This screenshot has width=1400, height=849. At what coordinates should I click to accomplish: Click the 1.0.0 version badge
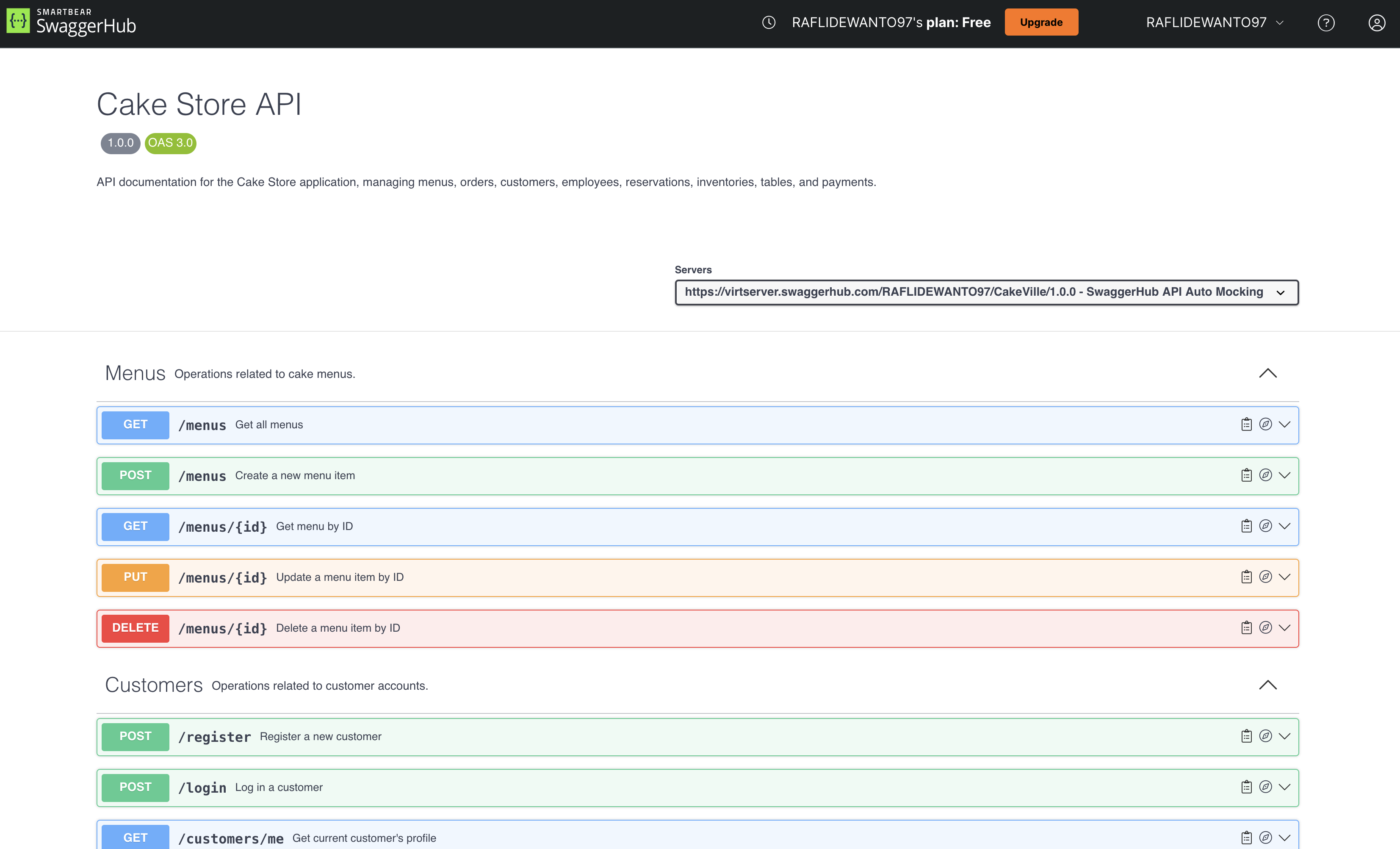pyautogui.click(x=120, y=143)
